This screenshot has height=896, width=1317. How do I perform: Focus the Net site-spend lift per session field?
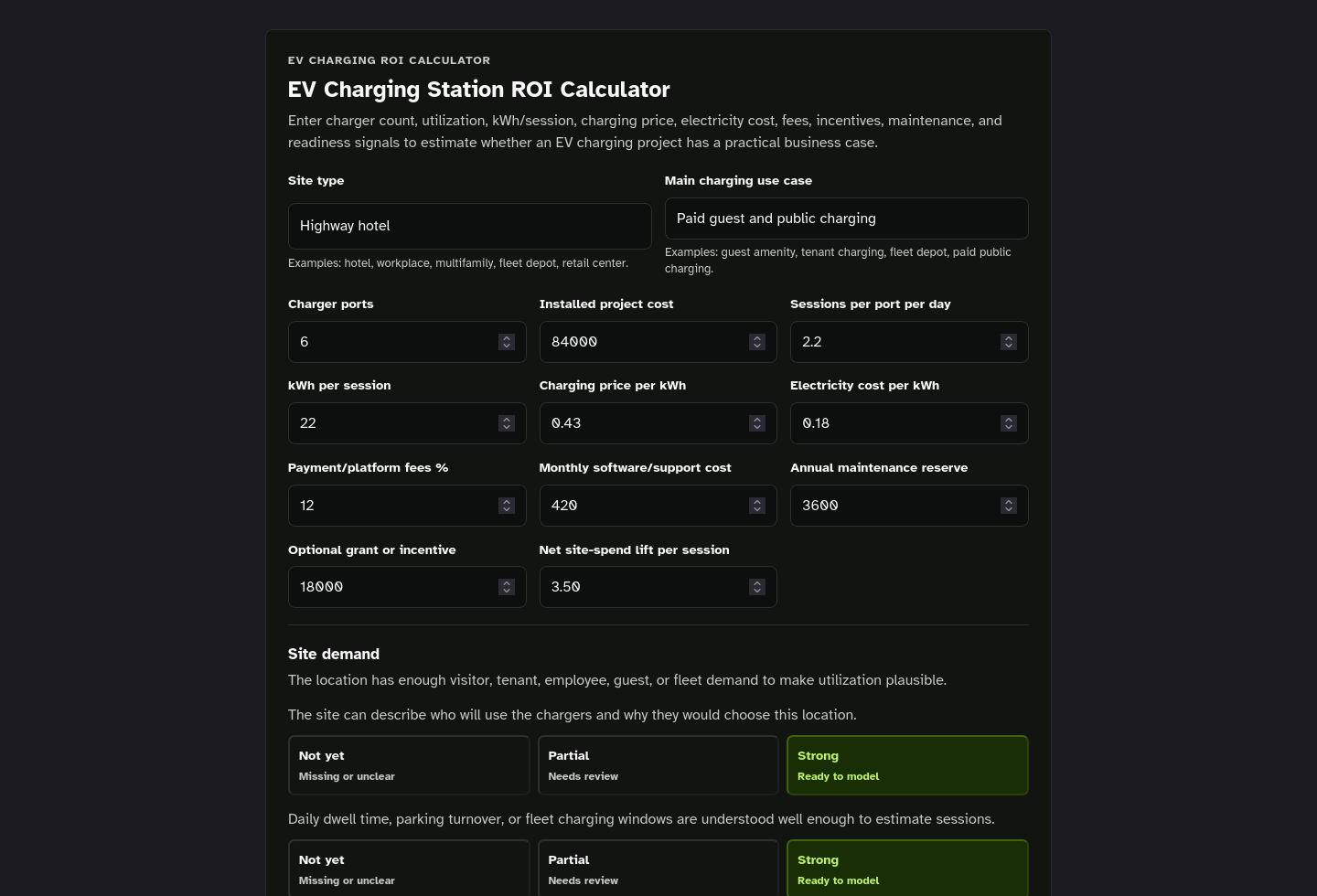(658, 587)
